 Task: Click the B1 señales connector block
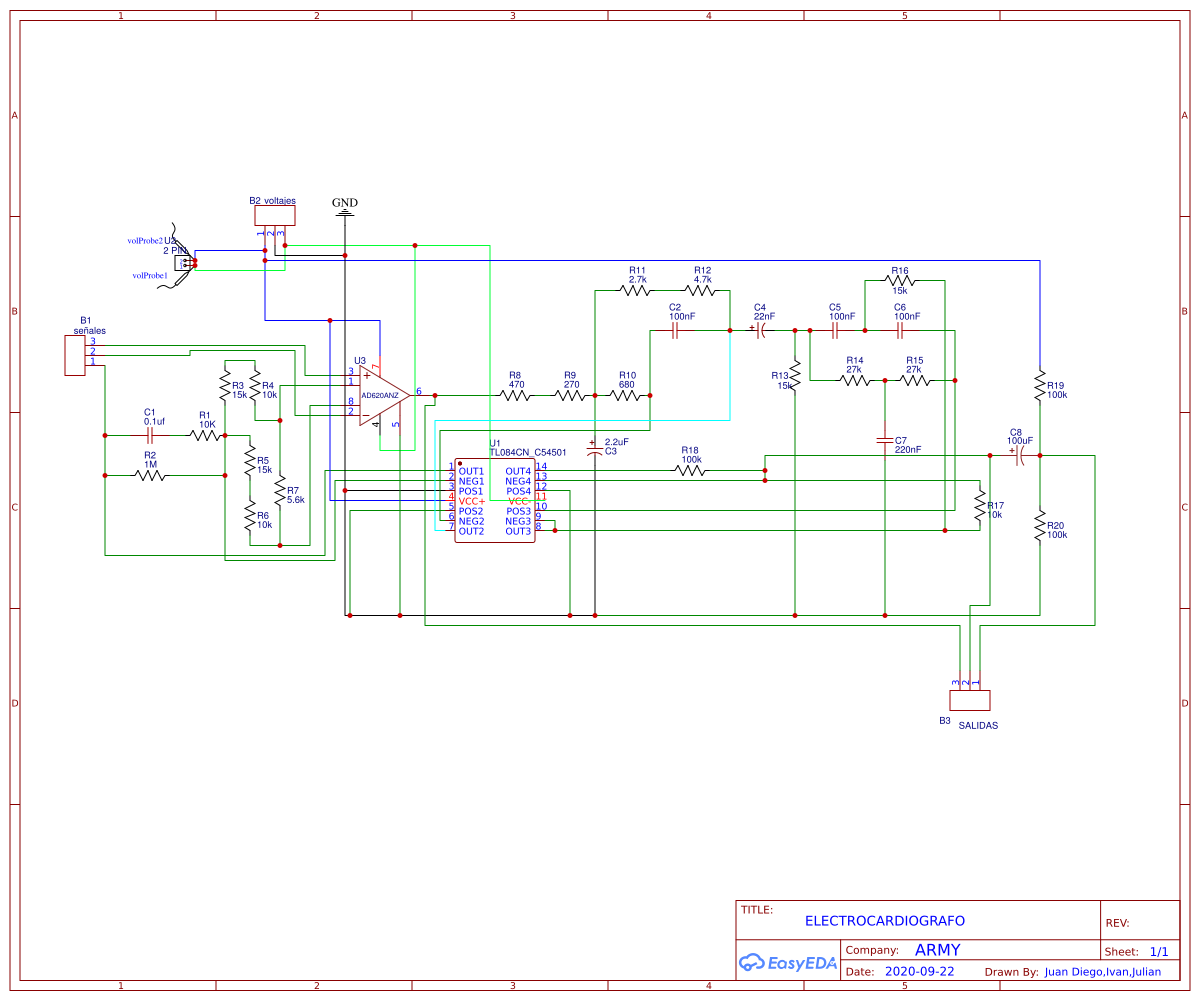click(x=74, y=355)
